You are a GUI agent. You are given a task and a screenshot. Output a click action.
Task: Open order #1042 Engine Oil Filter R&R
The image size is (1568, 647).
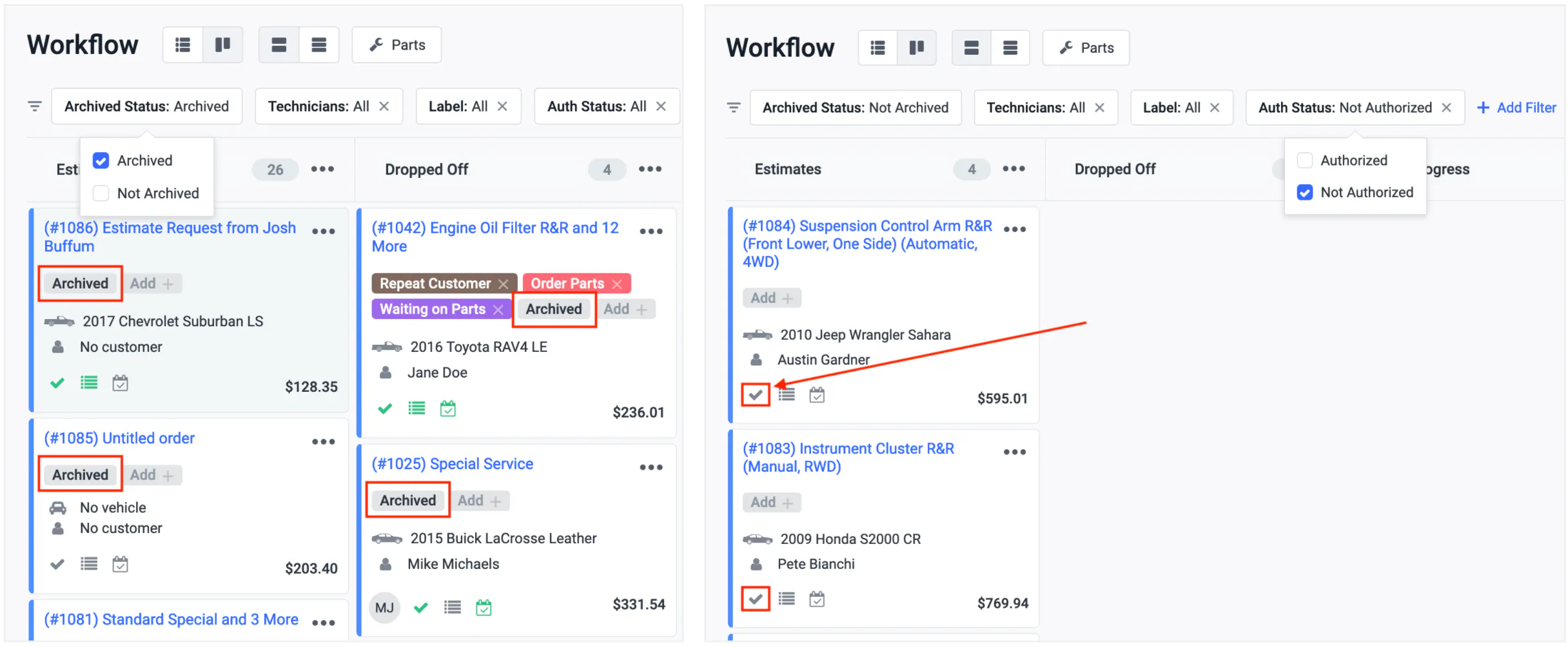[495, 237]
